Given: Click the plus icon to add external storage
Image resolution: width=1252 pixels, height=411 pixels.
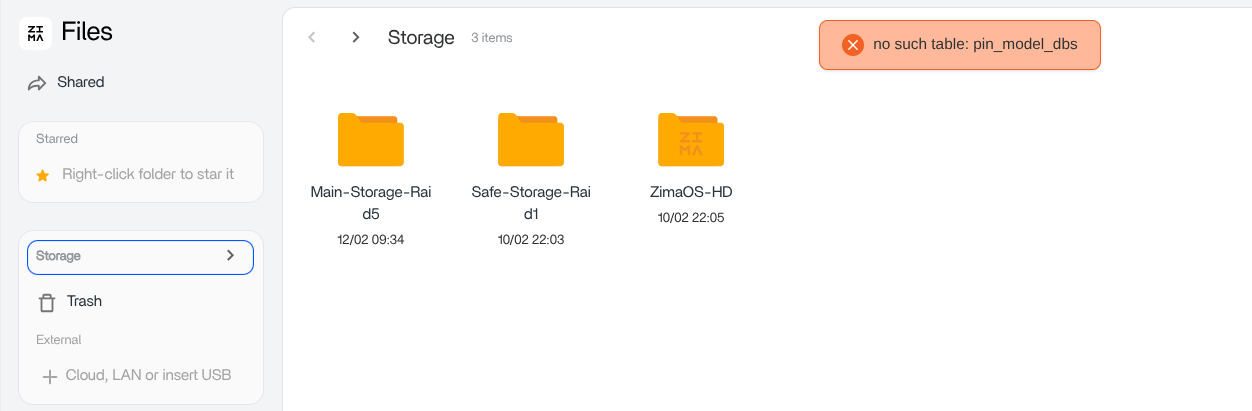Looking at the screenshot, I should [48, 376].
